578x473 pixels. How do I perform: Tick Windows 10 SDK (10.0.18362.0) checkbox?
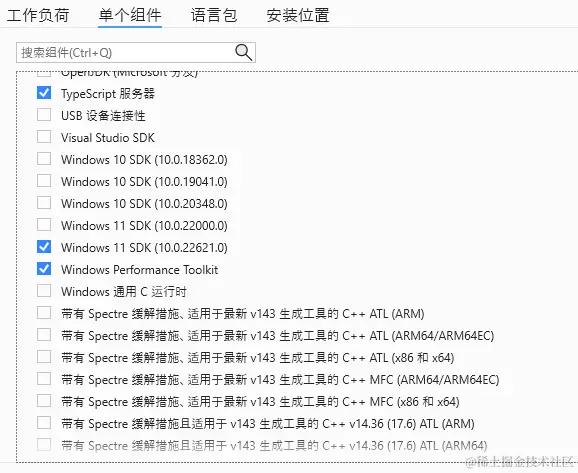coord(44,159)
